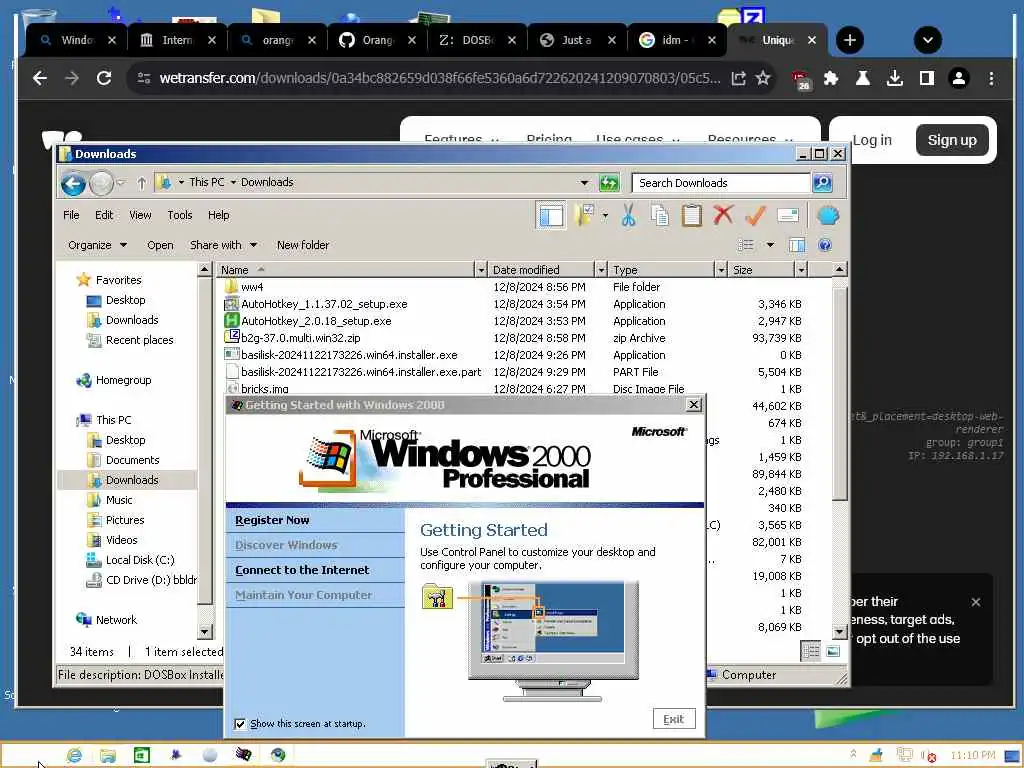Click Connect to the Internet link
Image resolution: width=1024 pixels, height=768 pixels.
pos(302,570)
